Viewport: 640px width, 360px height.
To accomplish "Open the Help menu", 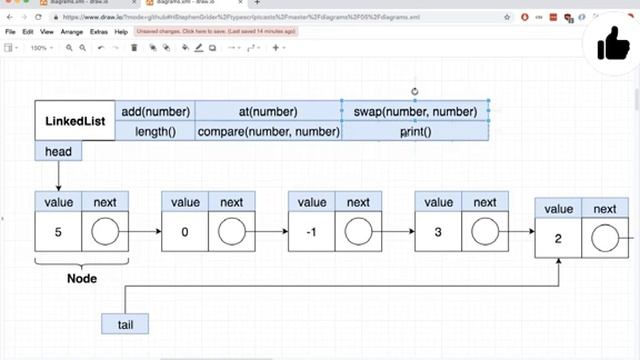I will (121, 31).
